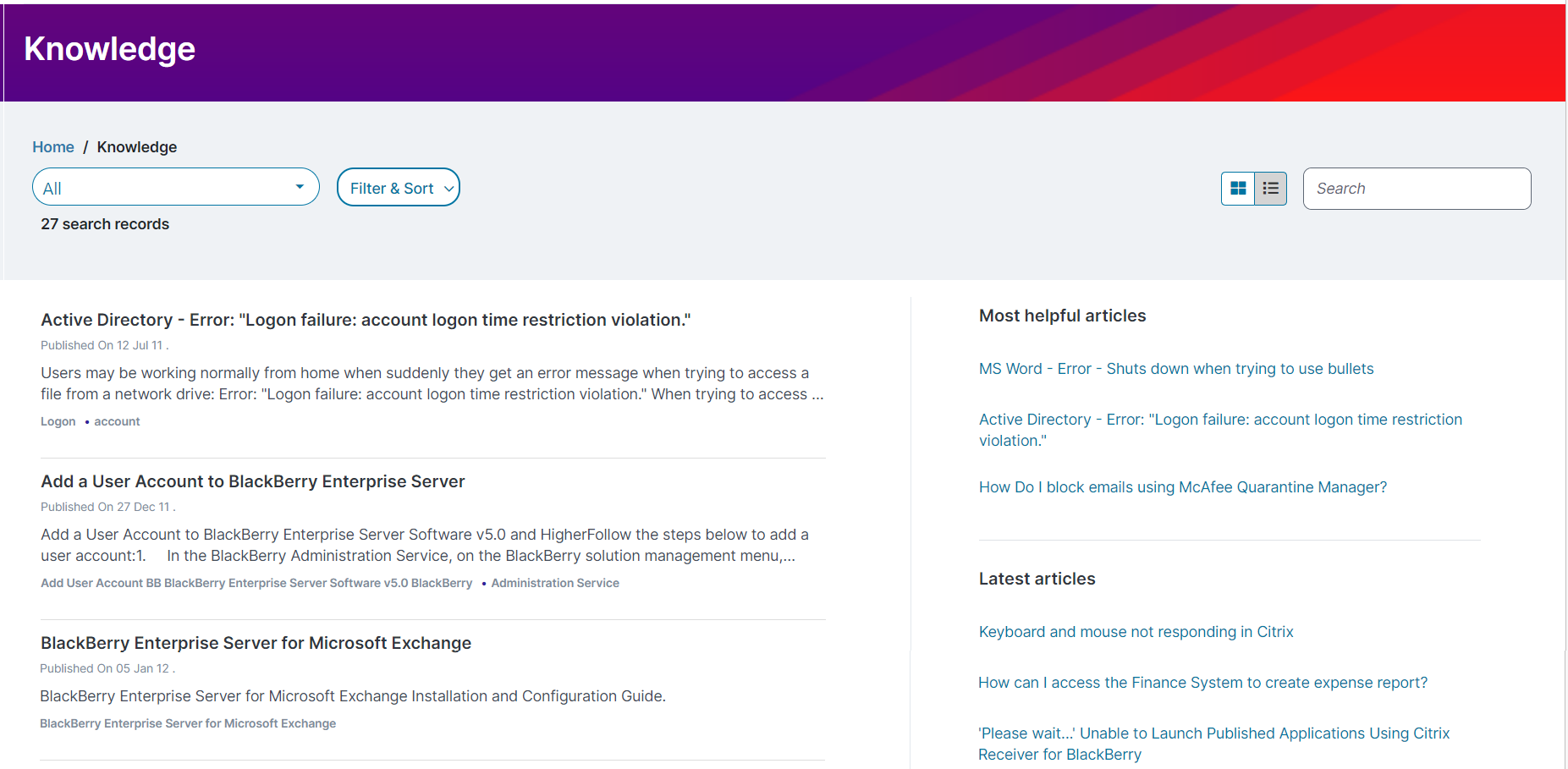Open the Finance System expense report article
The width and height of the screenshot is (1568, 769).
pos(1202,682)
